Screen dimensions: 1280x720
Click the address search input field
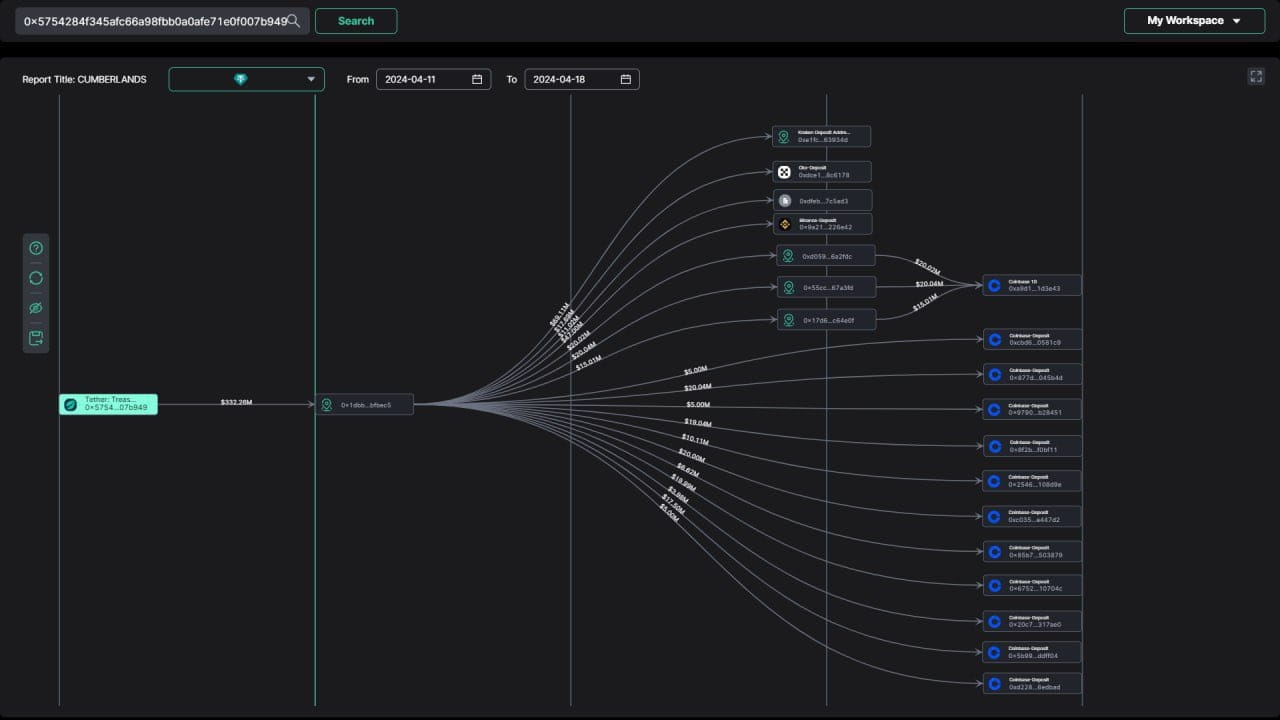pyautogui.click(x=162, y=21)
